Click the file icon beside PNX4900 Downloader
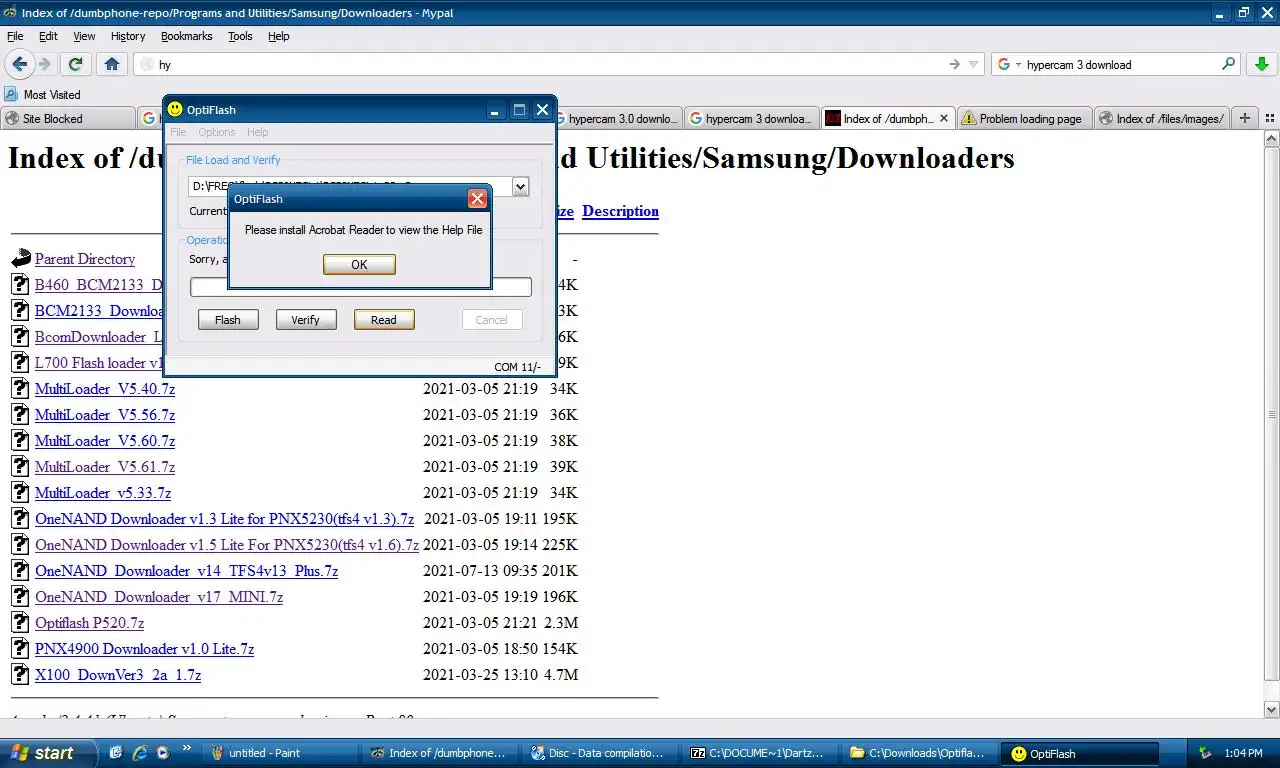The height and width of the screenshot is (768, 1280). tap(20, 648)
